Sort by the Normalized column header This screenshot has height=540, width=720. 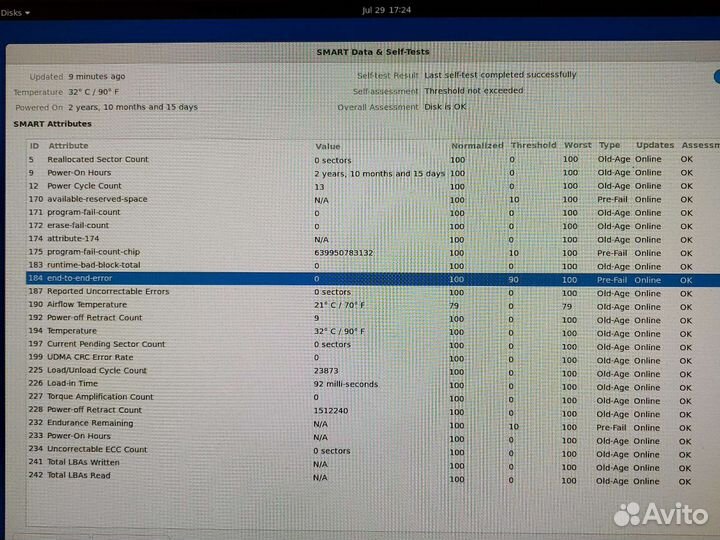(x=477, y=146)
